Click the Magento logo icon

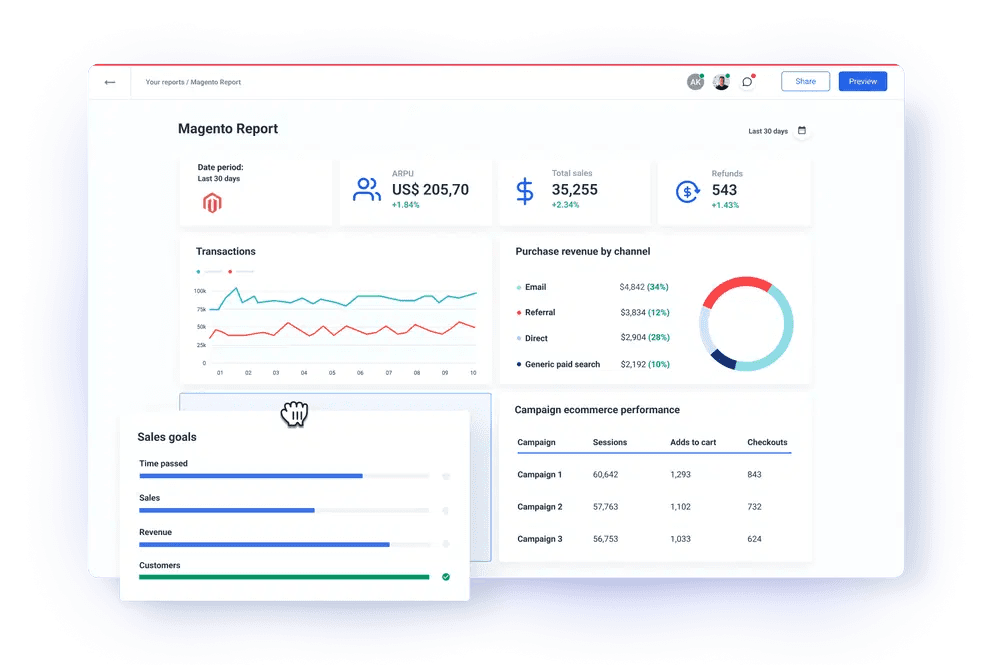coord(212,203)
